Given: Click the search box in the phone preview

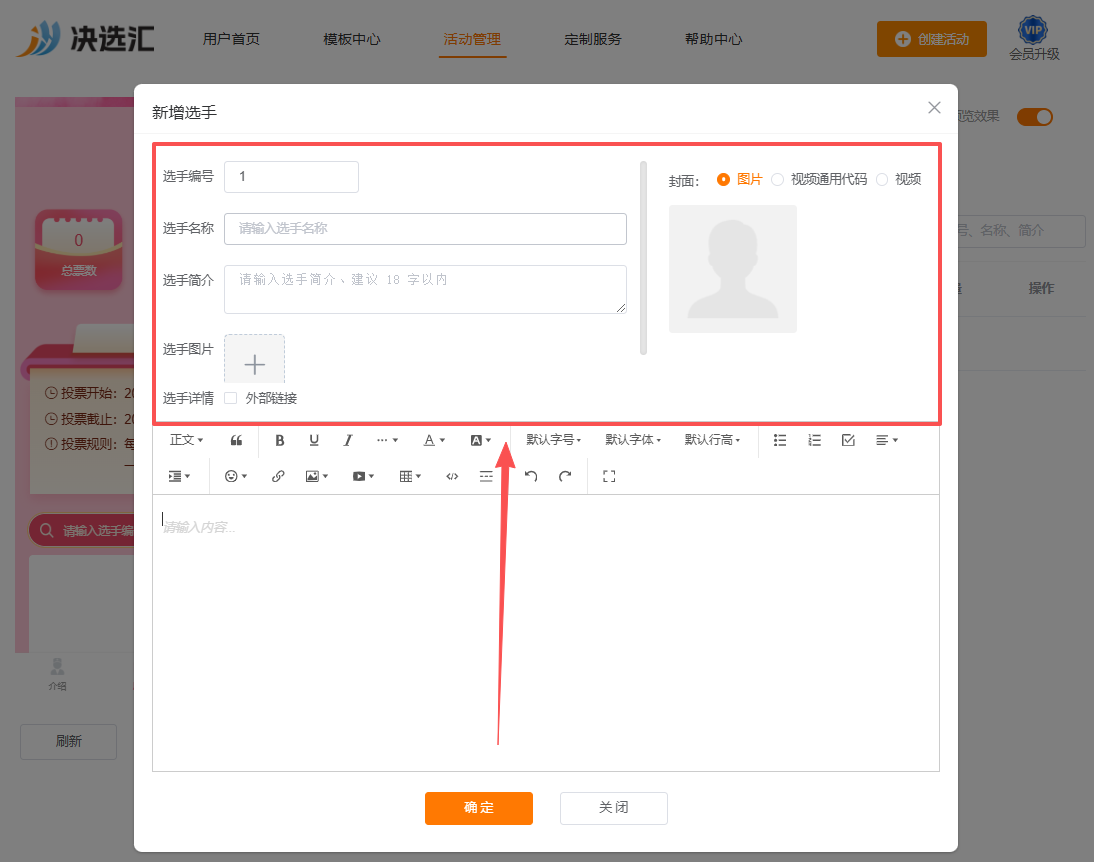Looking at the screenshot, I should [x=82, y=530].
